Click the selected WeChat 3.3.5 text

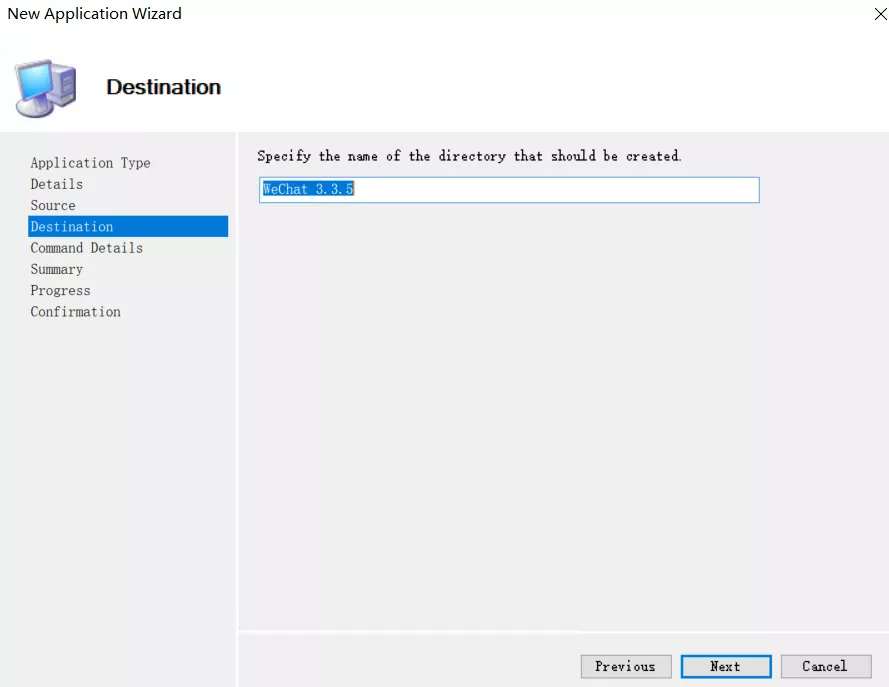click(x=308, y=189)
